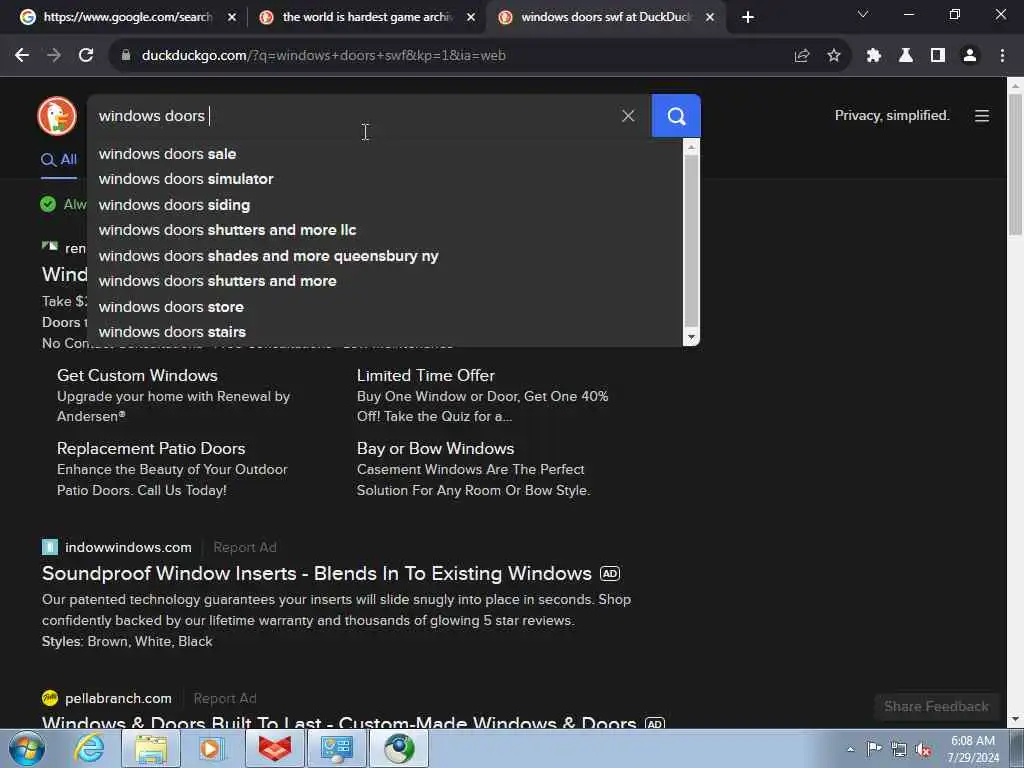Click the suggestion list scroll-down arrow
The height and width of the screenshot is (768, 1024).
tap(691, 338)
